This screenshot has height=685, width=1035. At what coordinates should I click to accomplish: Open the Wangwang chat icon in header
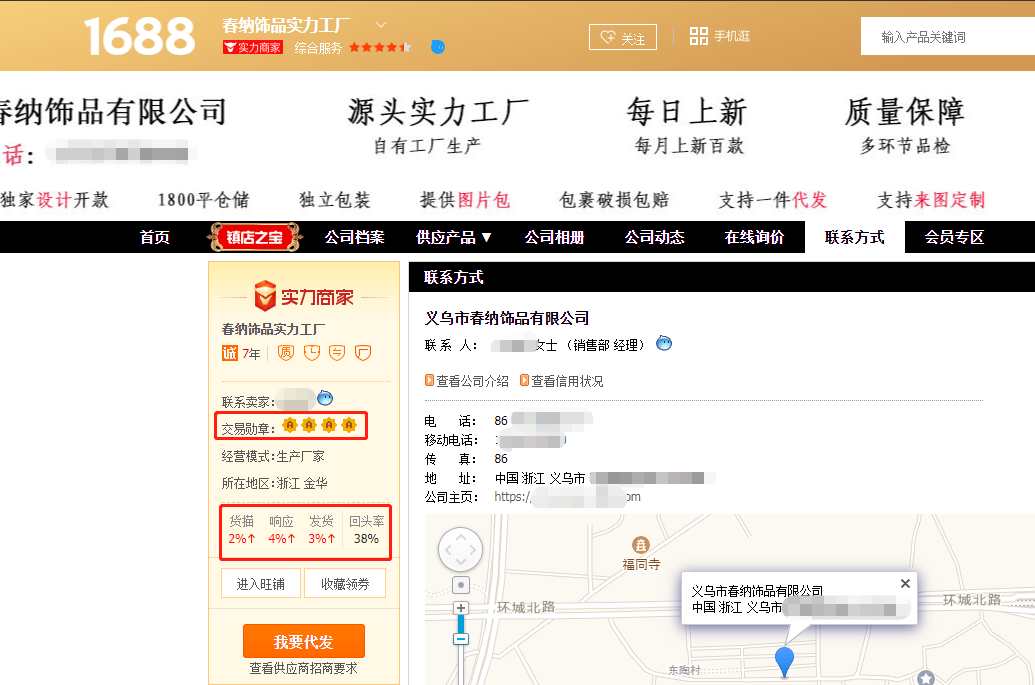[x=438, y=47]
